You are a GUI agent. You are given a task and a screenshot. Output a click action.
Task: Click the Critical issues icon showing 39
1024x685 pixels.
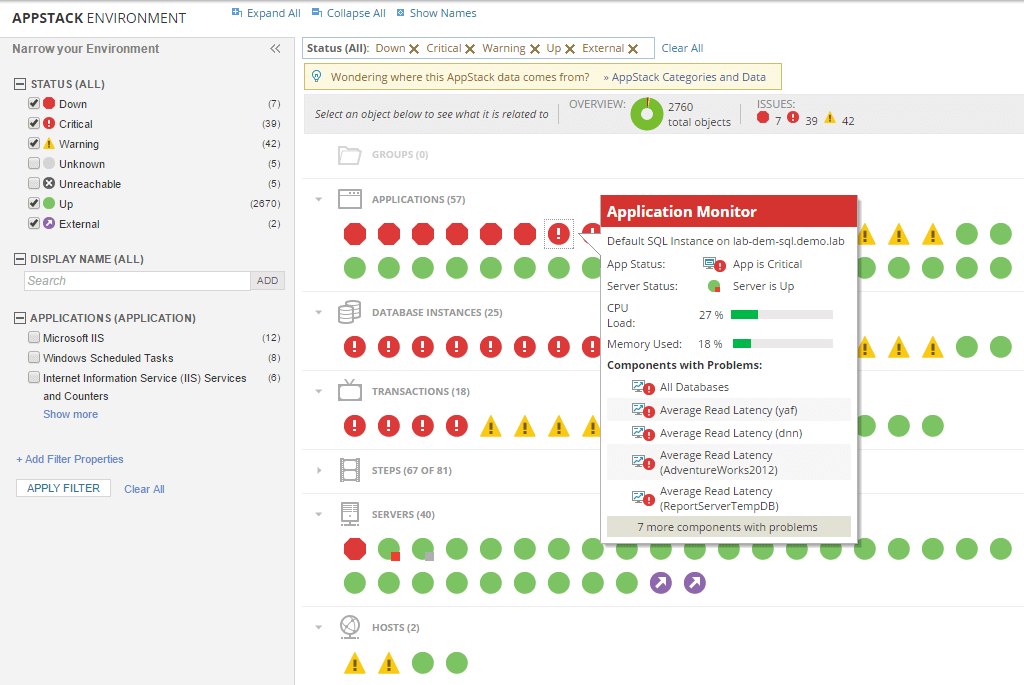click(793, 118)
